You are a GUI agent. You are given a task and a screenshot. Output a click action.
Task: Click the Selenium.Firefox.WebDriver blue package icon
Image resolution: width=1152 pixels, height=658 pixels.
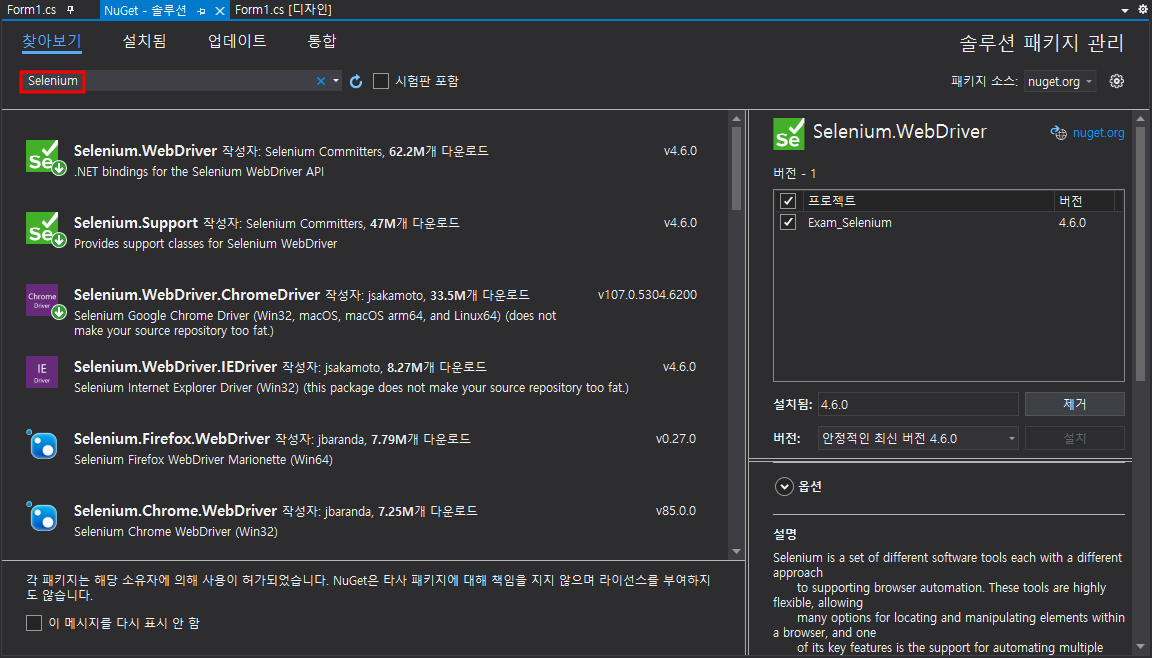(x=42, y=444)
